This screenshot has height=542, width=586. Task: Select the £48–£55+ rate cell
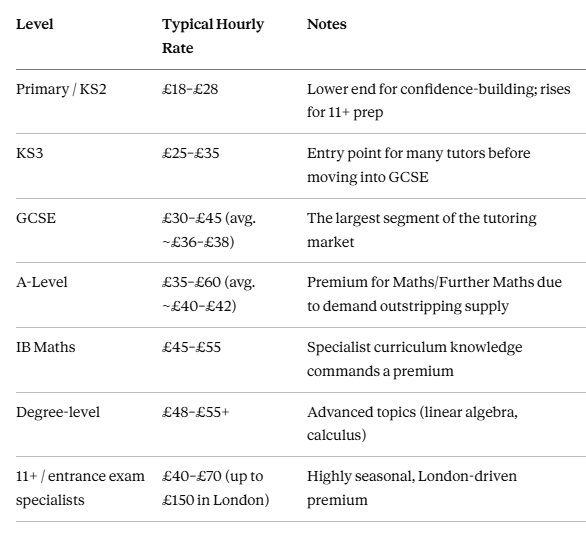pyautogui.click(x=195, y=412)
